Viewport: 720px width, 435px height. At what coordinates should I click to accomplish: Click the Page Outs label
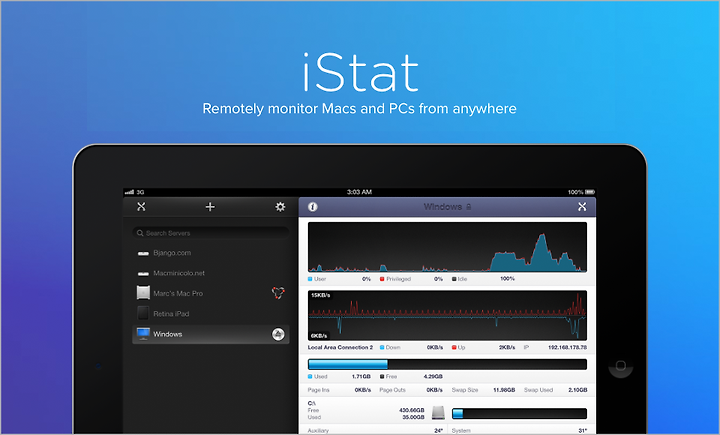(393, 390)
